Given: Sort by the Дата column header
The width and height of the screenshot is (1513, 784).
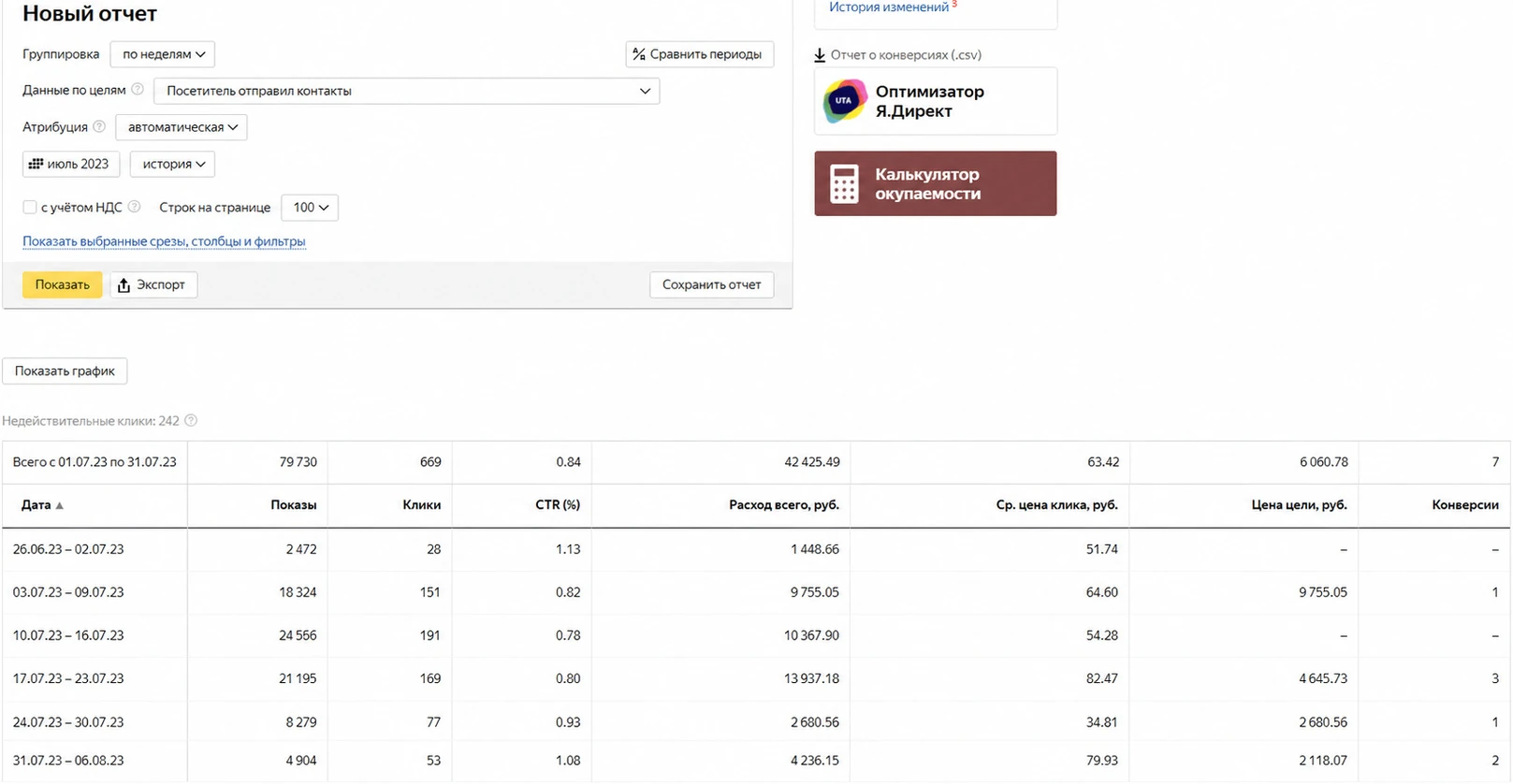Looking at the screenshot, I should tap(36, 505).
